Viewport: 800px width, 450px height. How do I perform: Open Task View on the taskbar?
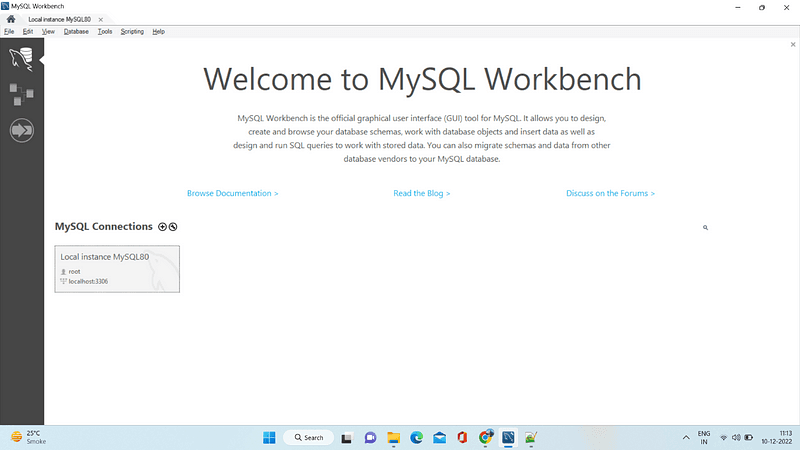click(346, 438)
